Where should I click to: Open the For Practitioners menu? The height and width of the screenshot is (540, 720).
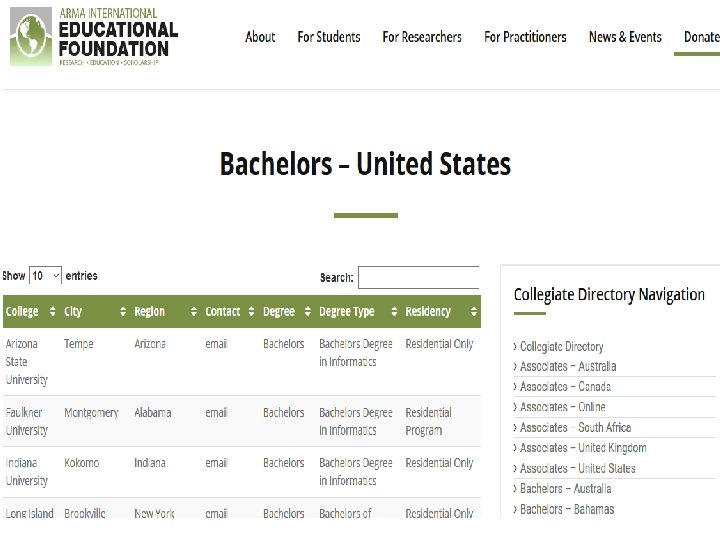pyautogui.click(x=525, y=37)
